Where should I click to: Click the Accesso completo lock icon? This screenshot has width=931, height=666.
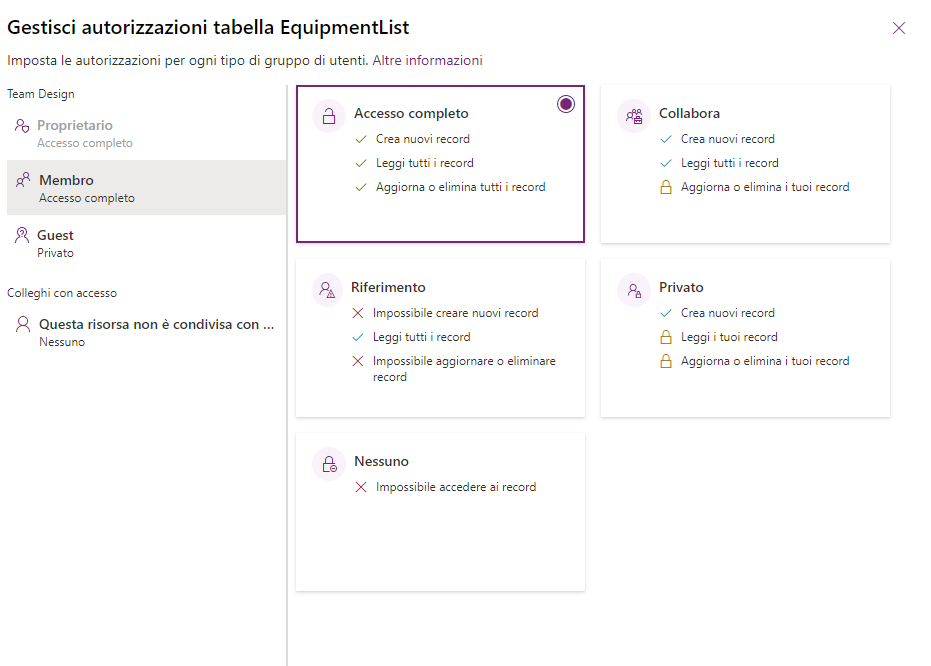329,116
